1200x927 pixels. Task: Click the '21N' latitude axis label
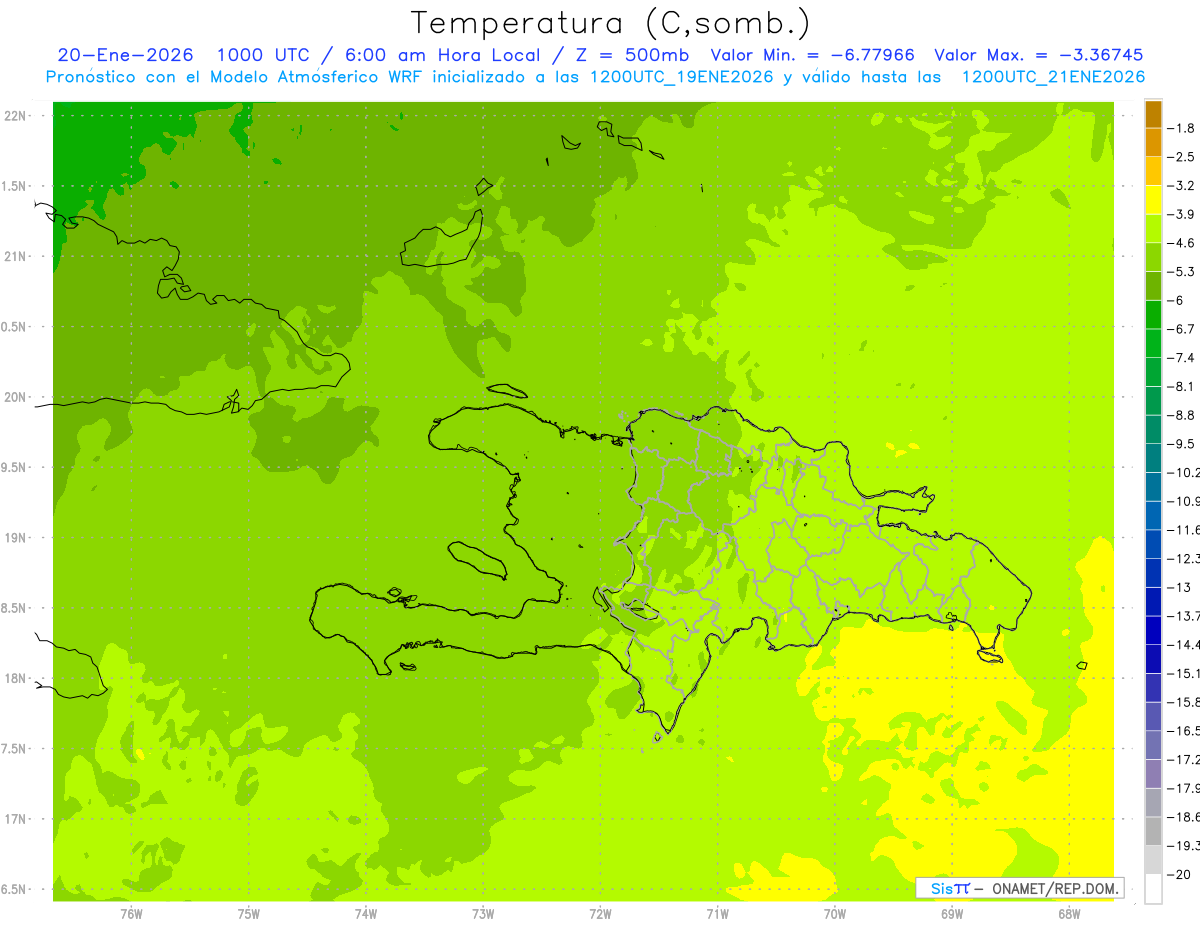(x=16, y=256)
